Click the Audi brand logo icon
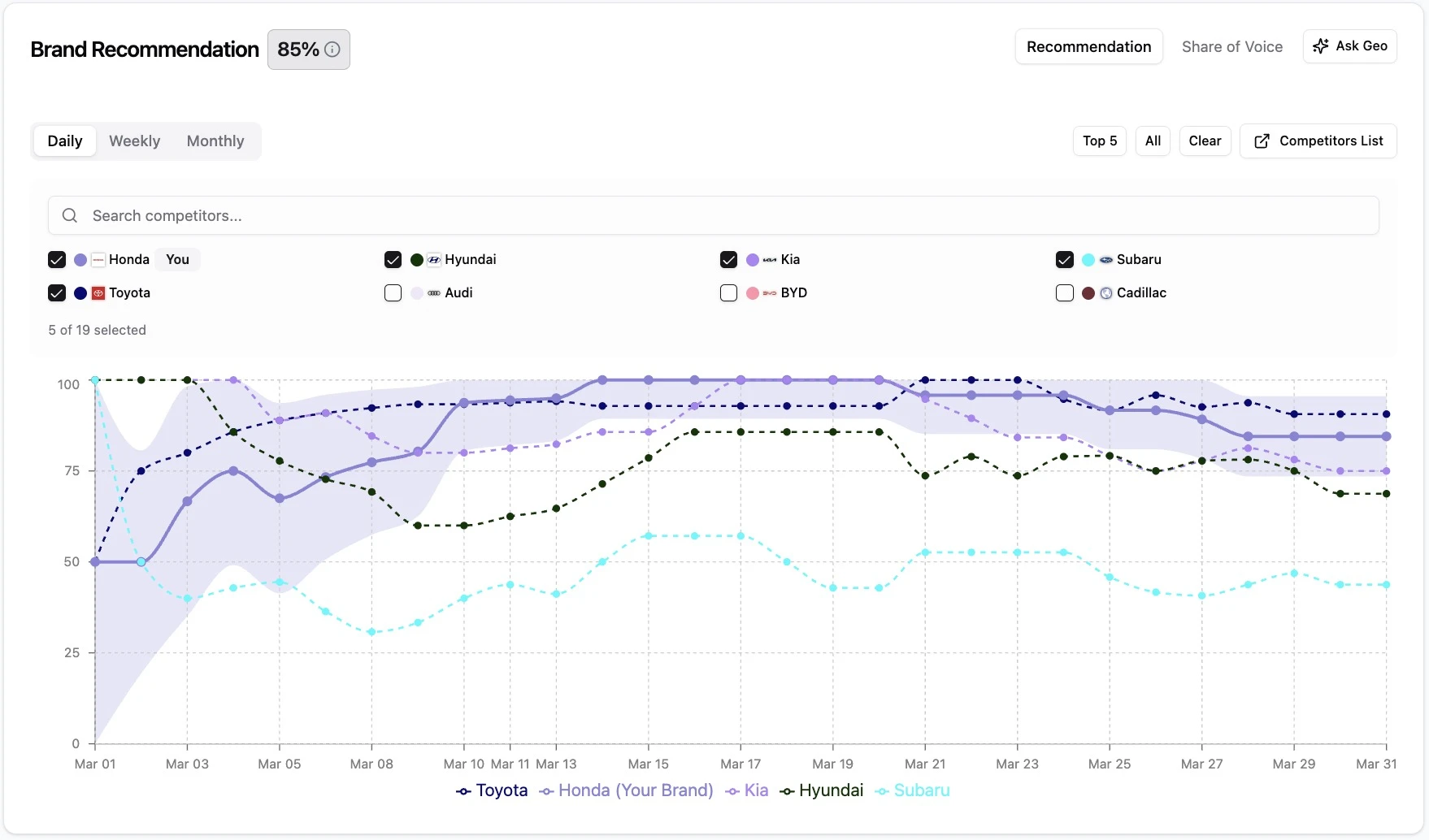Screen dimensions: 1429x840 point(434,293)
